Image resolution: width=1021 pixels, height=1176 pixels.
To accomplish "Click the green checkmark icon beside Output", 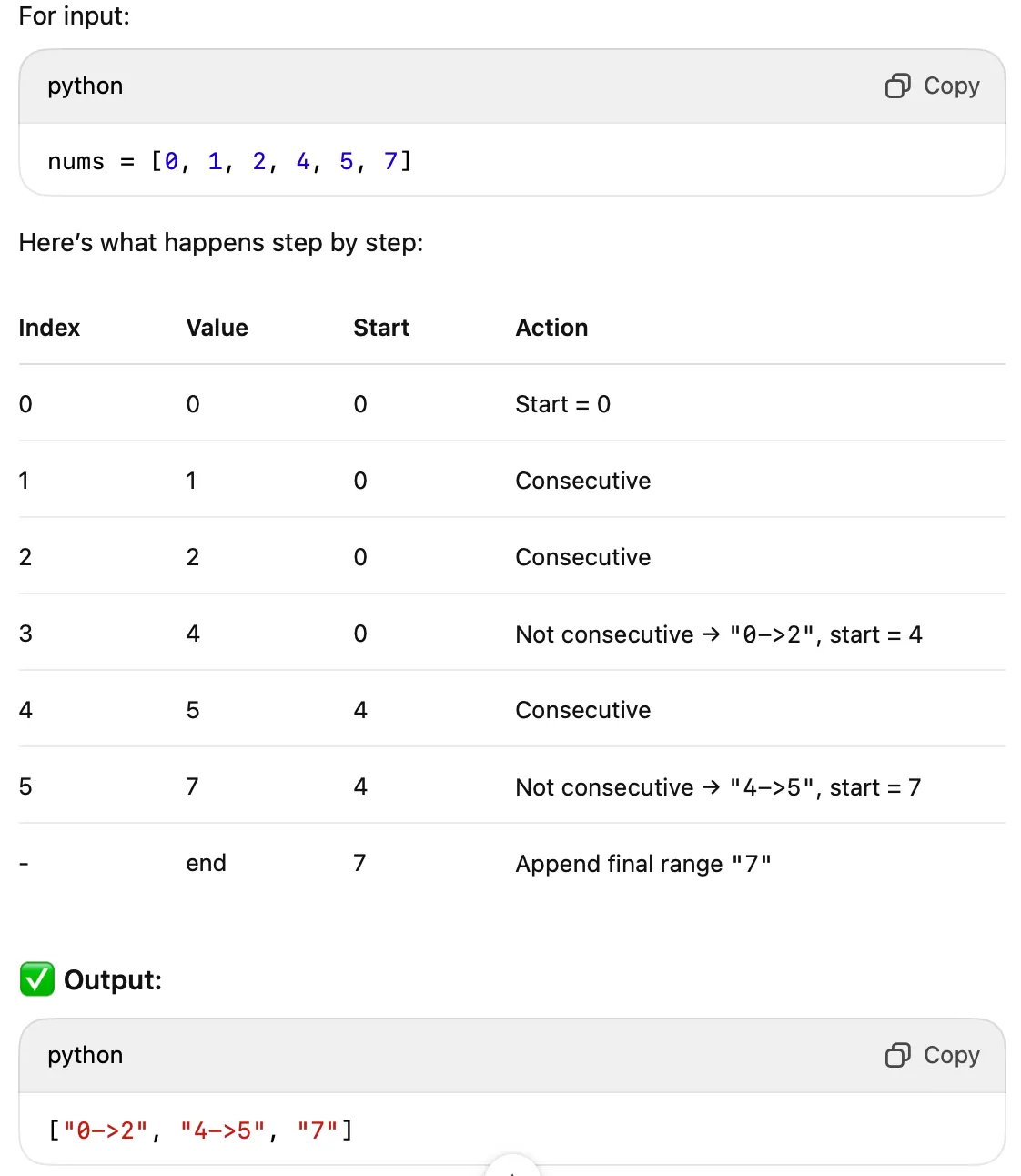I will [36, 979].
